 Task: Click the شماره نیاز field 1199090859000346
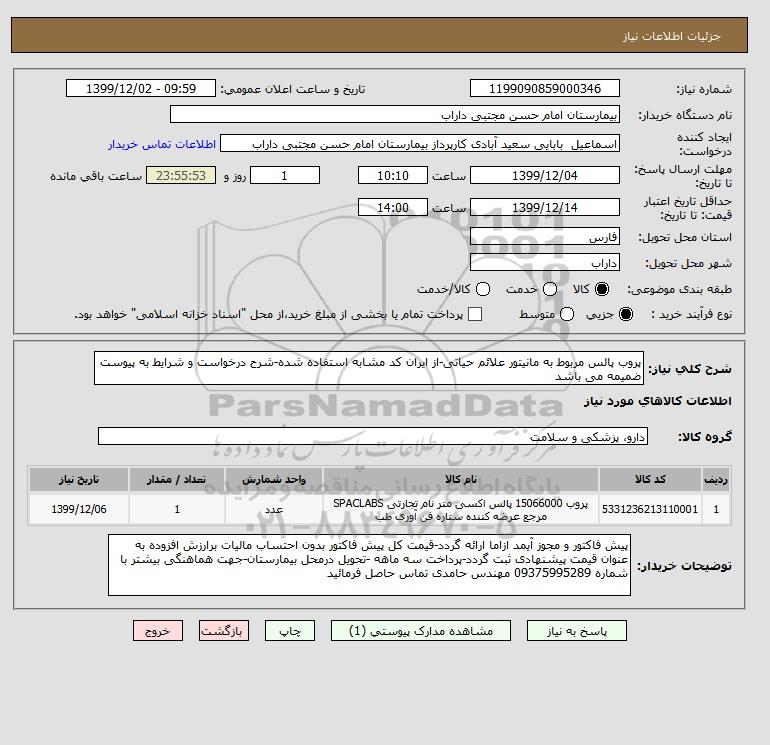pos(545,88)
